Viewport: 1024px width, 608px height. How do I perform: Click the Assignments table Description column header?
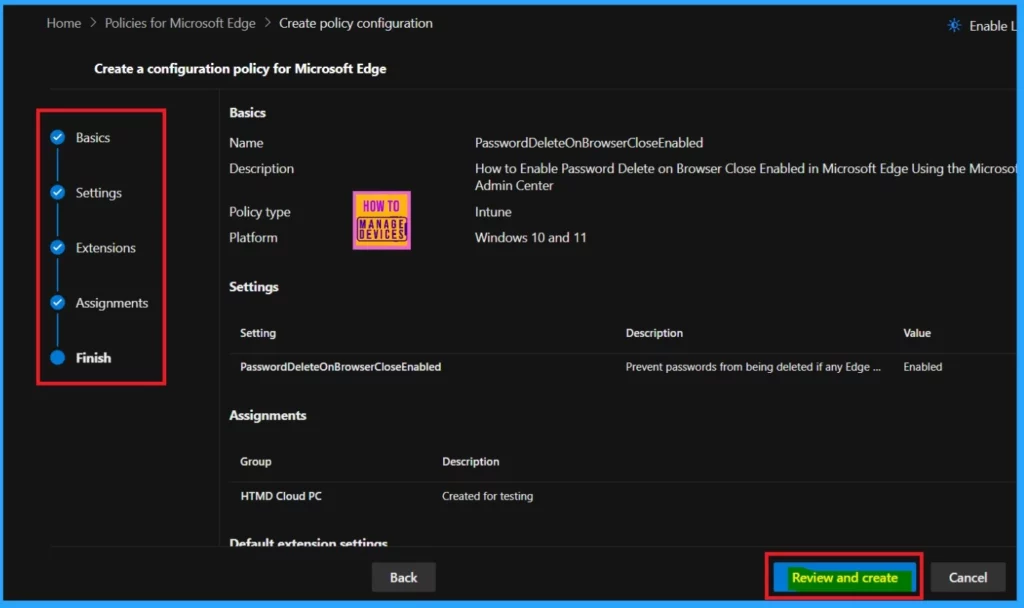point(470,462)
